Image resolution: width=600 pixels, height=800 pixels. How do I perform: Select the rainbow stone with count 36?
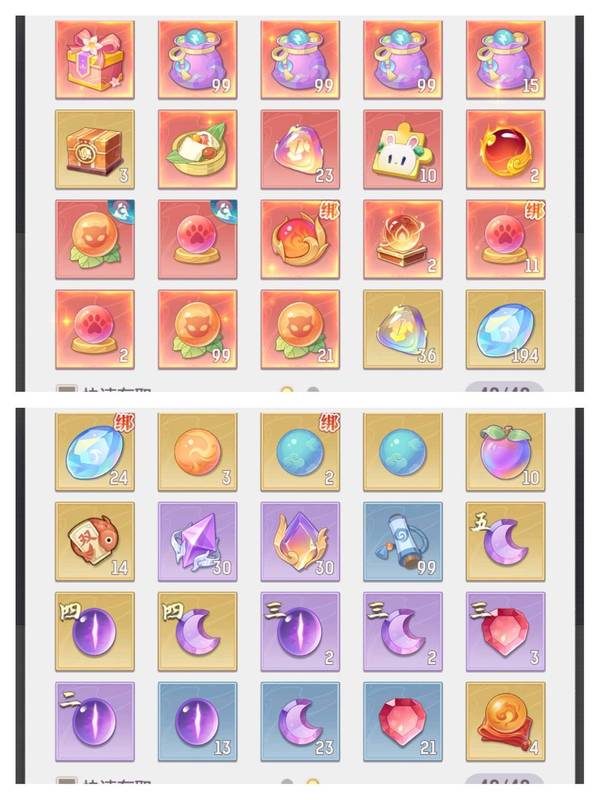(403, 330)
